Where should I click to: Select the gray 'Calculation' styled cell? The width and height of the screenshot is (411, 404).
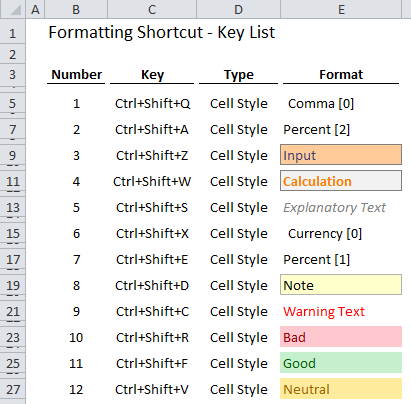click(x=341, y=181)
